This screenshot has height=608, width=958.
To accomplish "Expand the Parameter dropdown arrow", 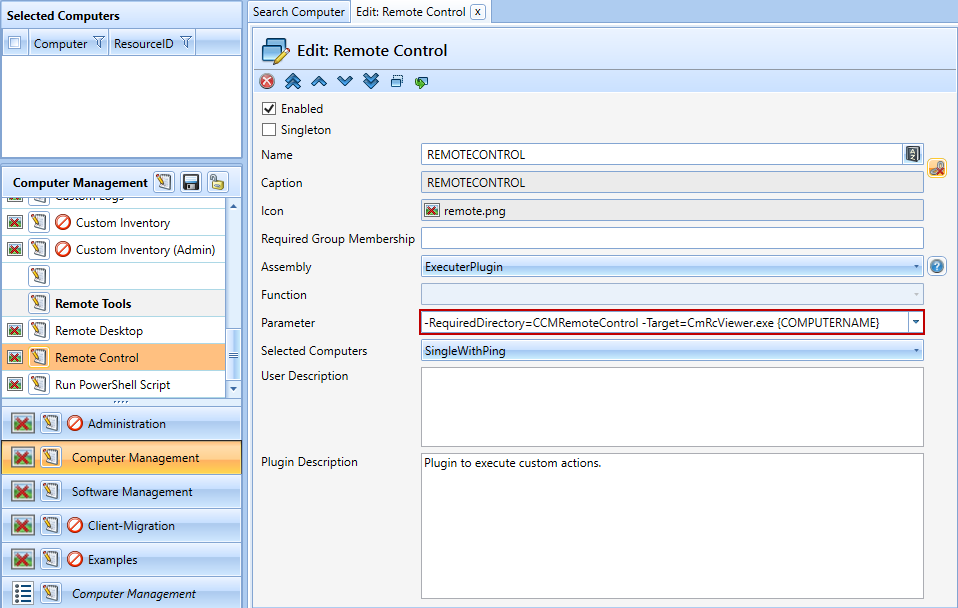I will pos(916,322).
